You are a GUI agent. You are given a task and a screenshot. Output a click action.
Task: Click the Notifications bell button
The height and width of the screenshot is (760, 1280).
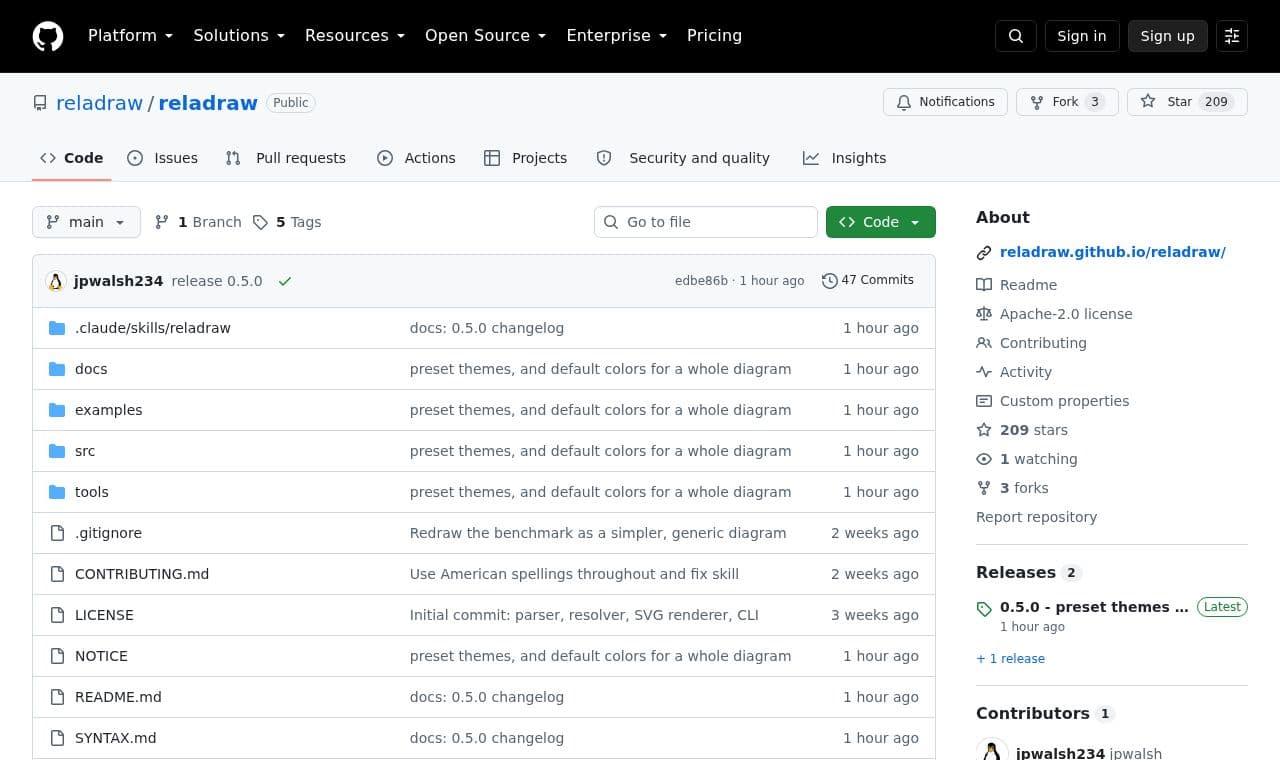tap(945, 102)
